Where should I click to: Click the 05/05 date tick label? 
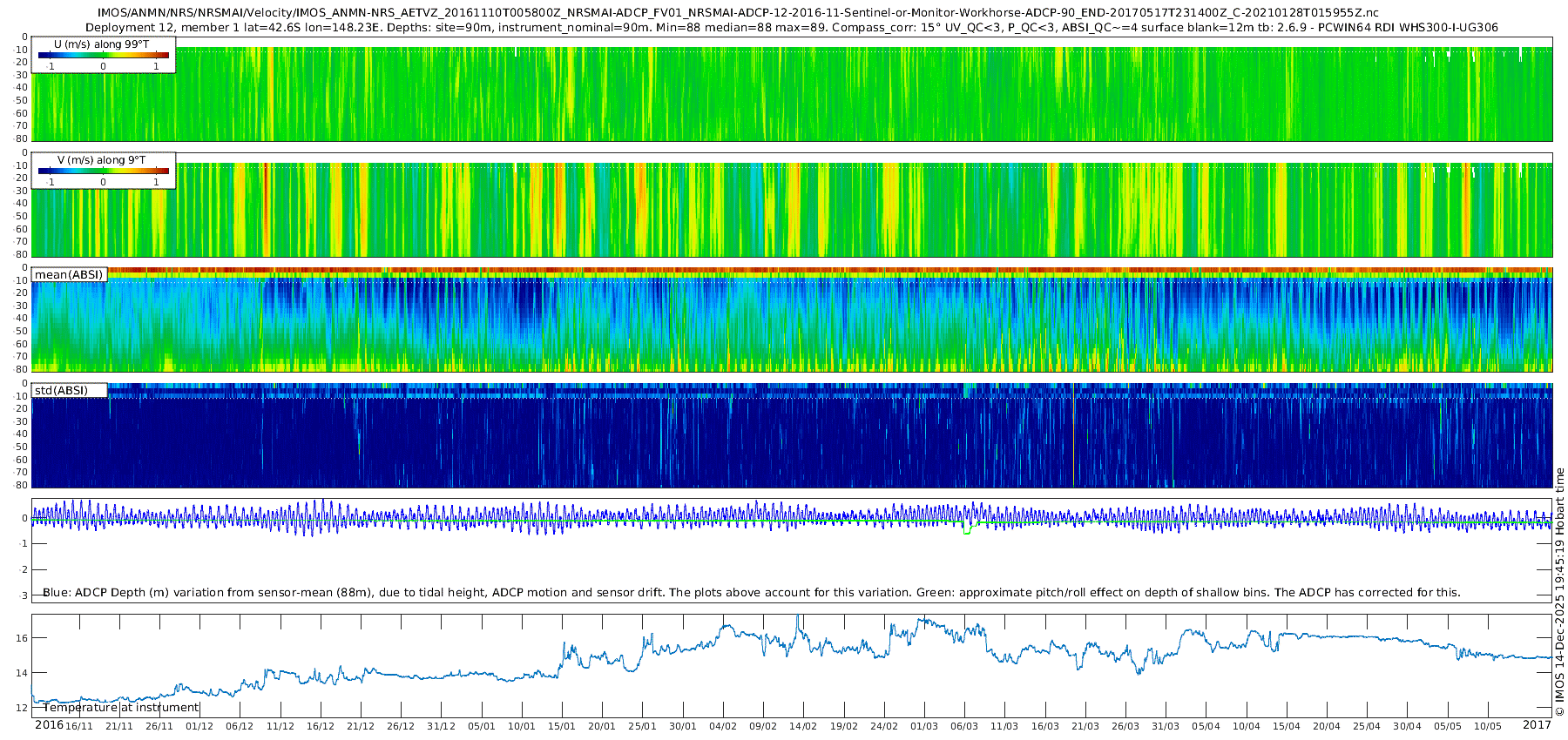[x=1448, y=726]
